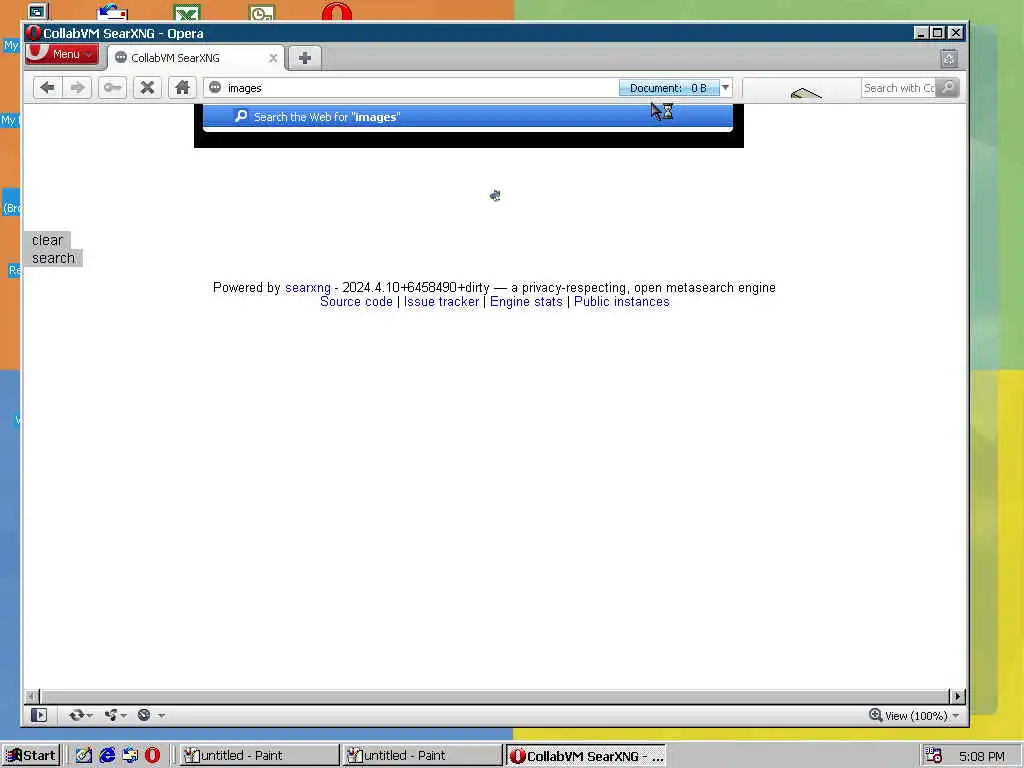Switch to second untitled - Paint taskbar button
1024x768 pixels.
tap(422, 756)
